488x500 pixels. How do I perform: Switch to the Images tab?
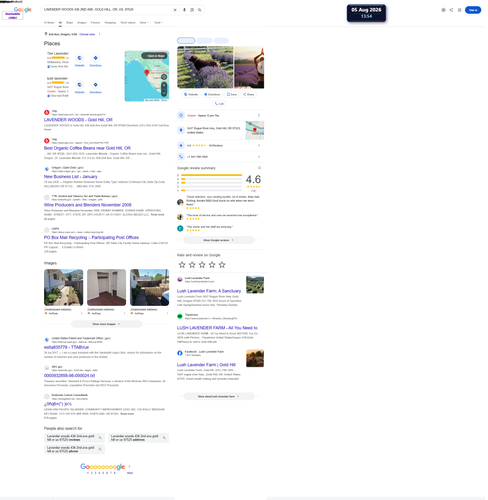pos(82,22)
